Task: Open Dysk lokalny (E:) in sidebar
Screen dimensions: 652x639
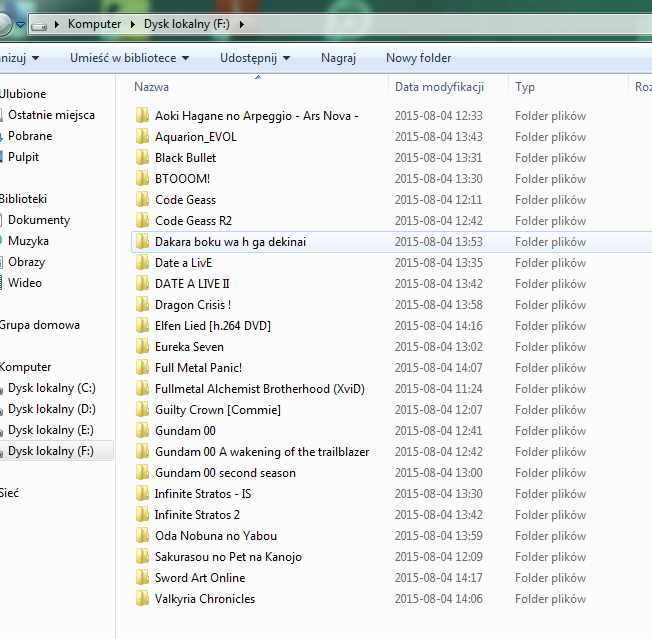Action: (x=51, y=430)
